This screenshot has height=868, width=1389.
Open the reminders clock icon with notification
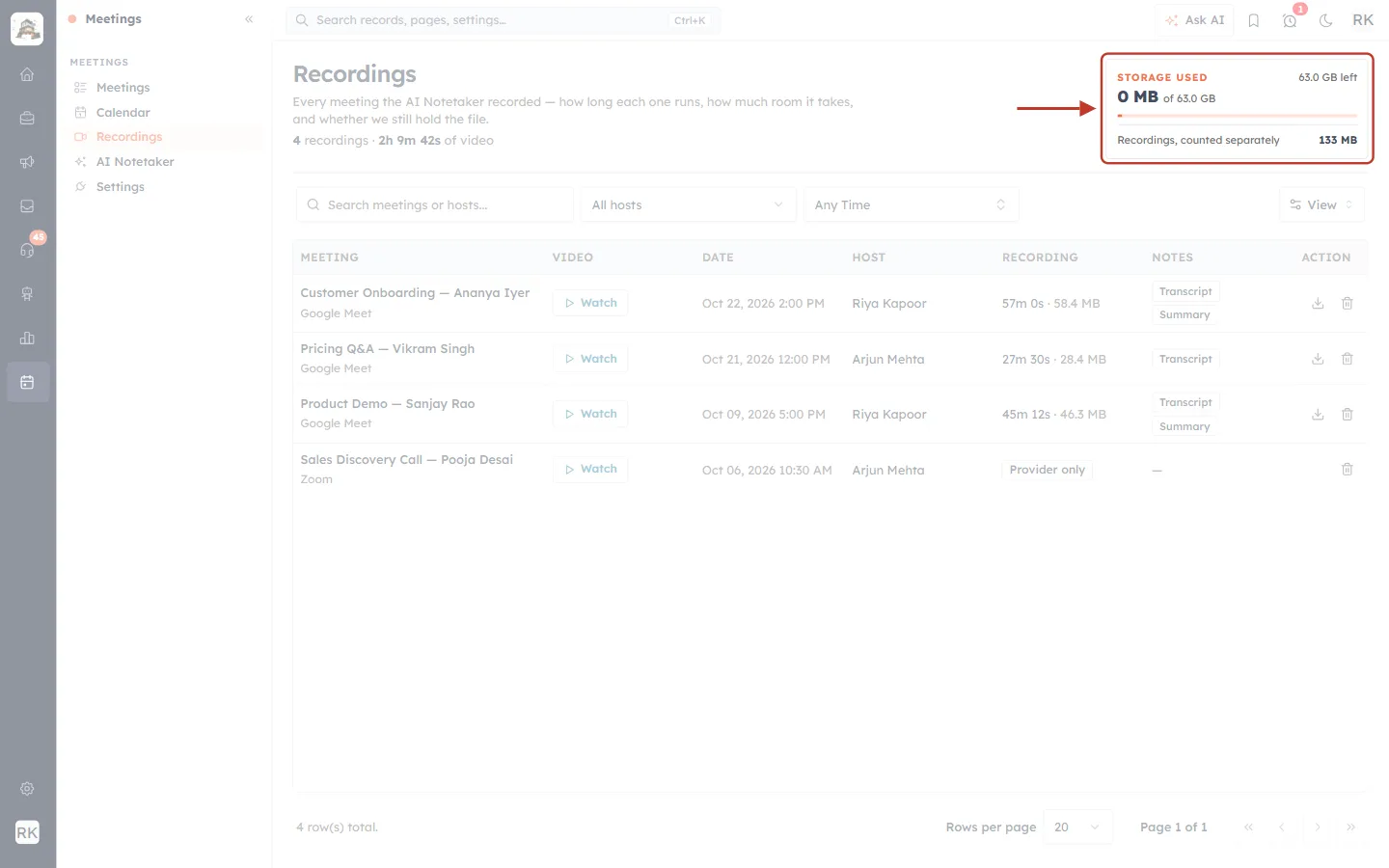(1290, 20)
